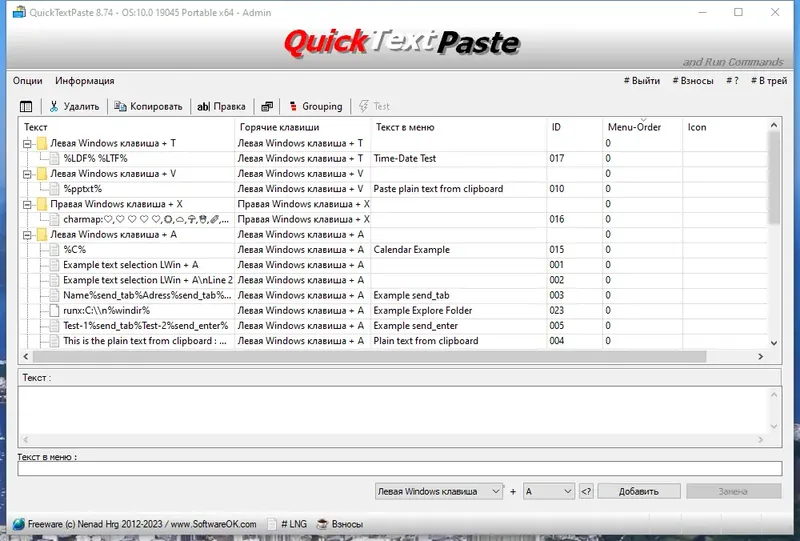This screenshot has width=800, height=541.
Task: Click the globe icon in status bar
Action: [18, 524]
